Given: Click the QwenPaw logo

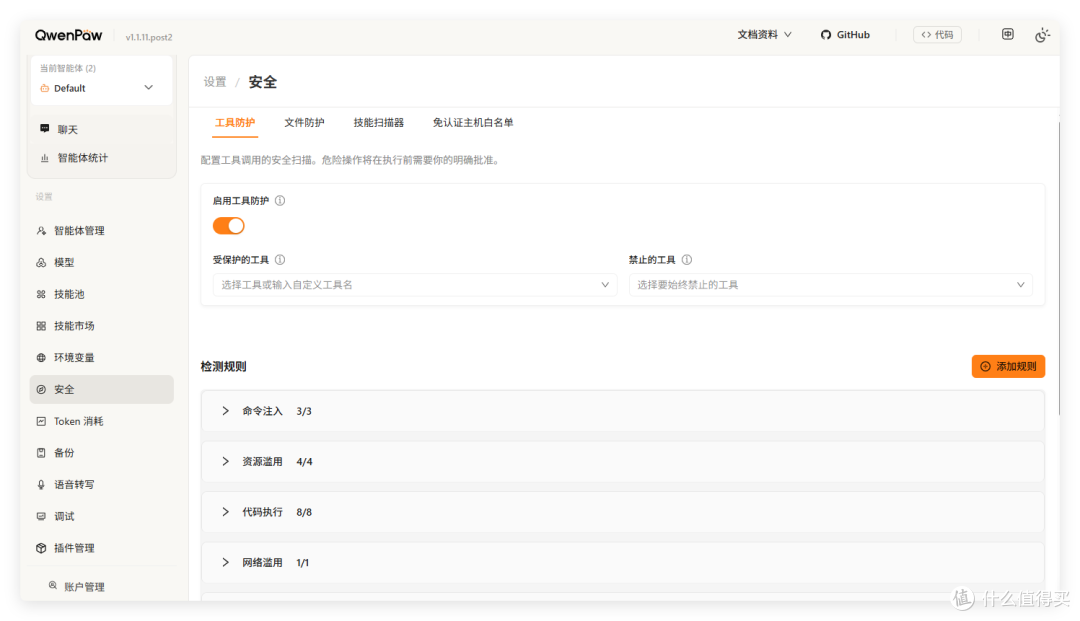Looking at the screenshot, I should point(68,35).
